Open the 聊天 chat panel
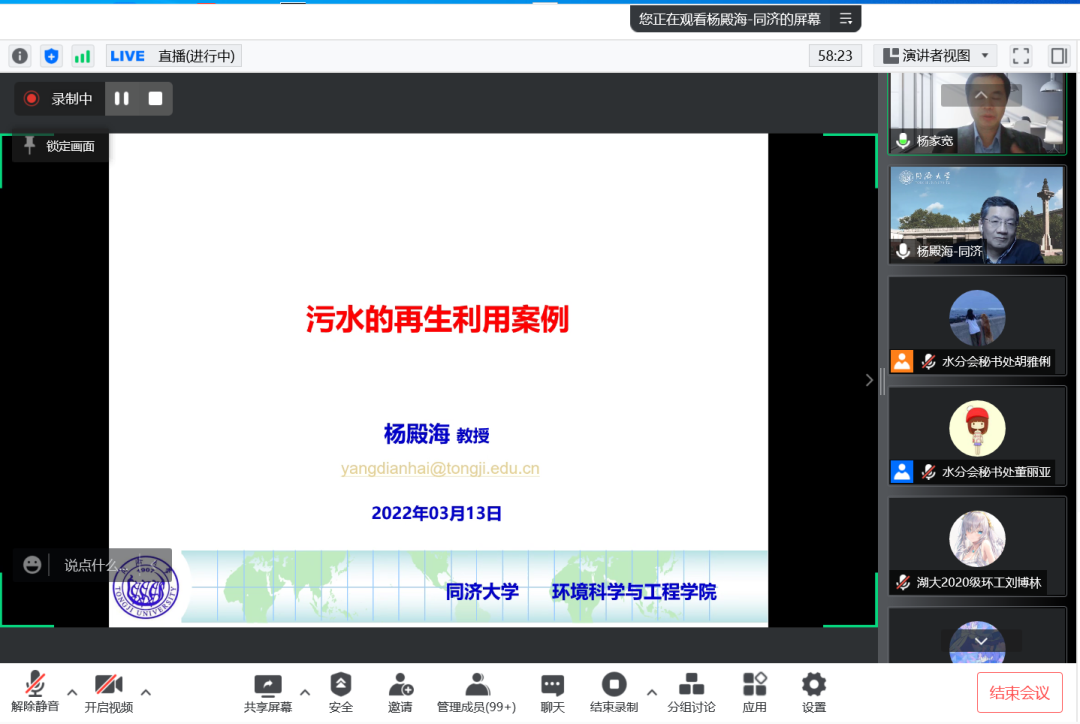Viewport: 1080px width, 724px height. (552, 692)
